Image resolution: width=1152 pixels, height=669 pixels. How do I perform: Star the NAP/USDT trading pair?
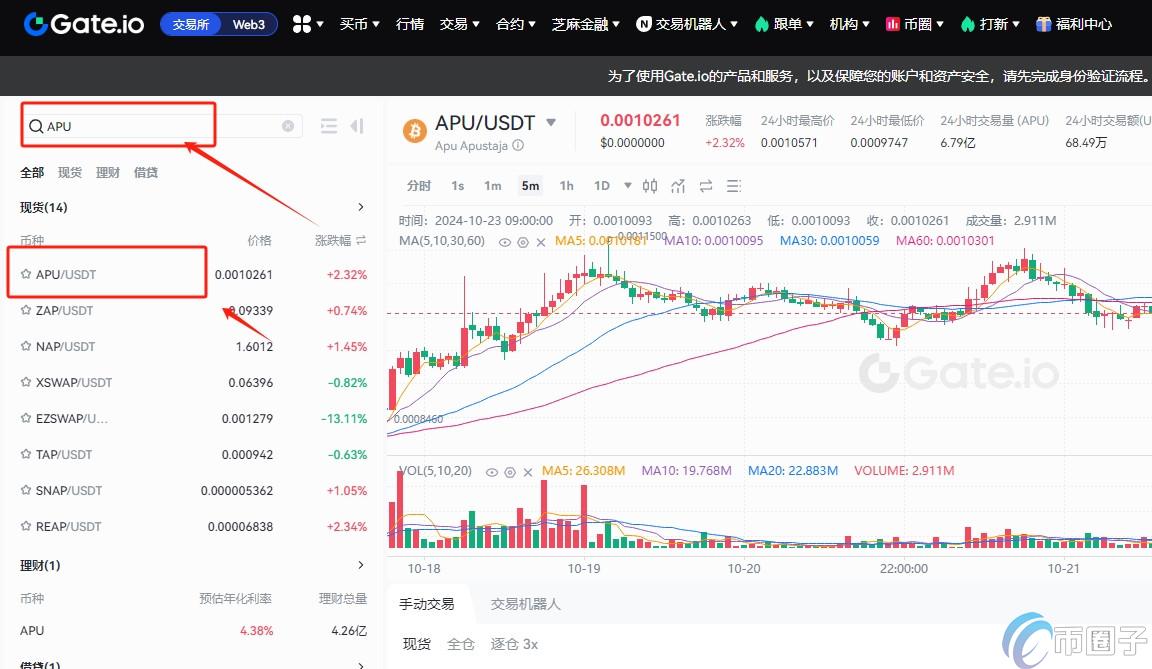coord(25,346)
